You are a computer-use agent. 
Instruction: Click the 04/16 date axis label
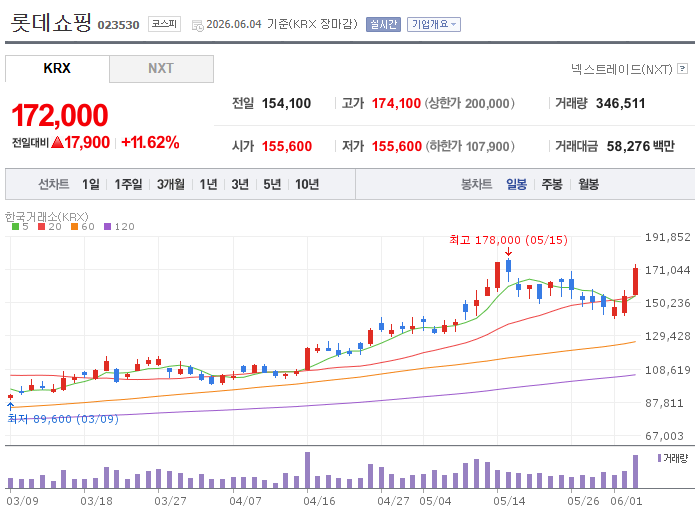[x=319, y=501]
